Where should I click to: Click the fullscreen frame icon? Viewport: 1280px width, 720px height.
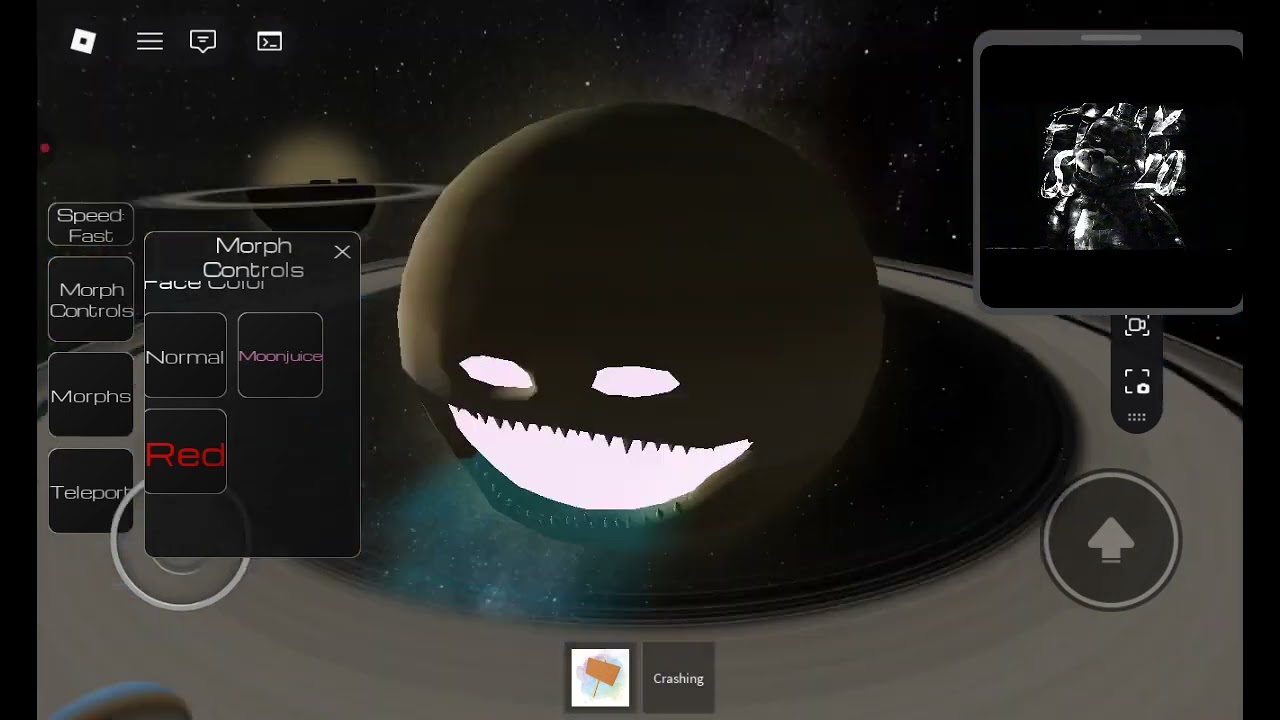pos(1137,381)
